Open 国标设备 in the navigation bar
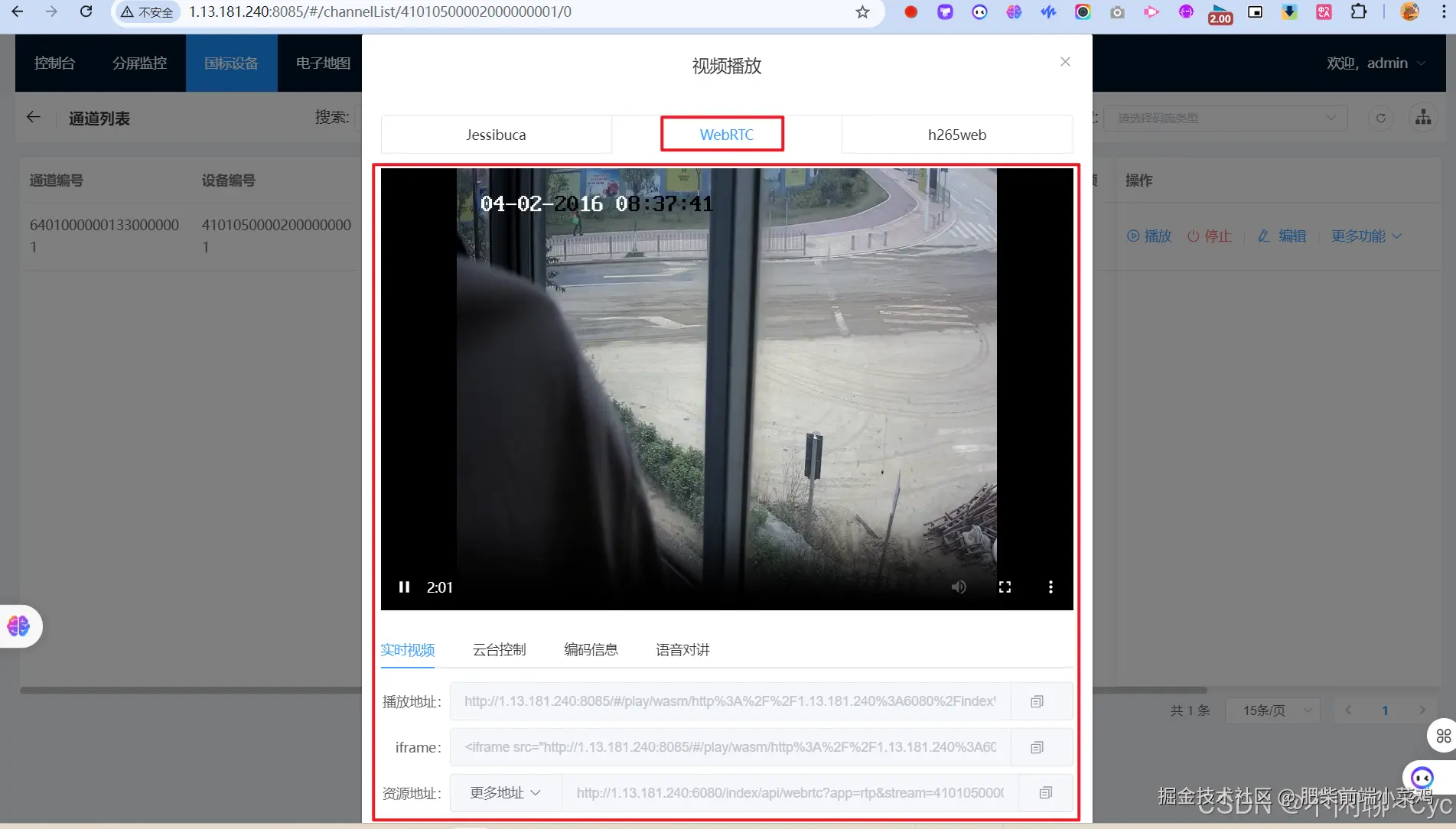Image resolution: width=1456 pixels, height=829 pixels. pyautogui.click(x=231, y=63)
